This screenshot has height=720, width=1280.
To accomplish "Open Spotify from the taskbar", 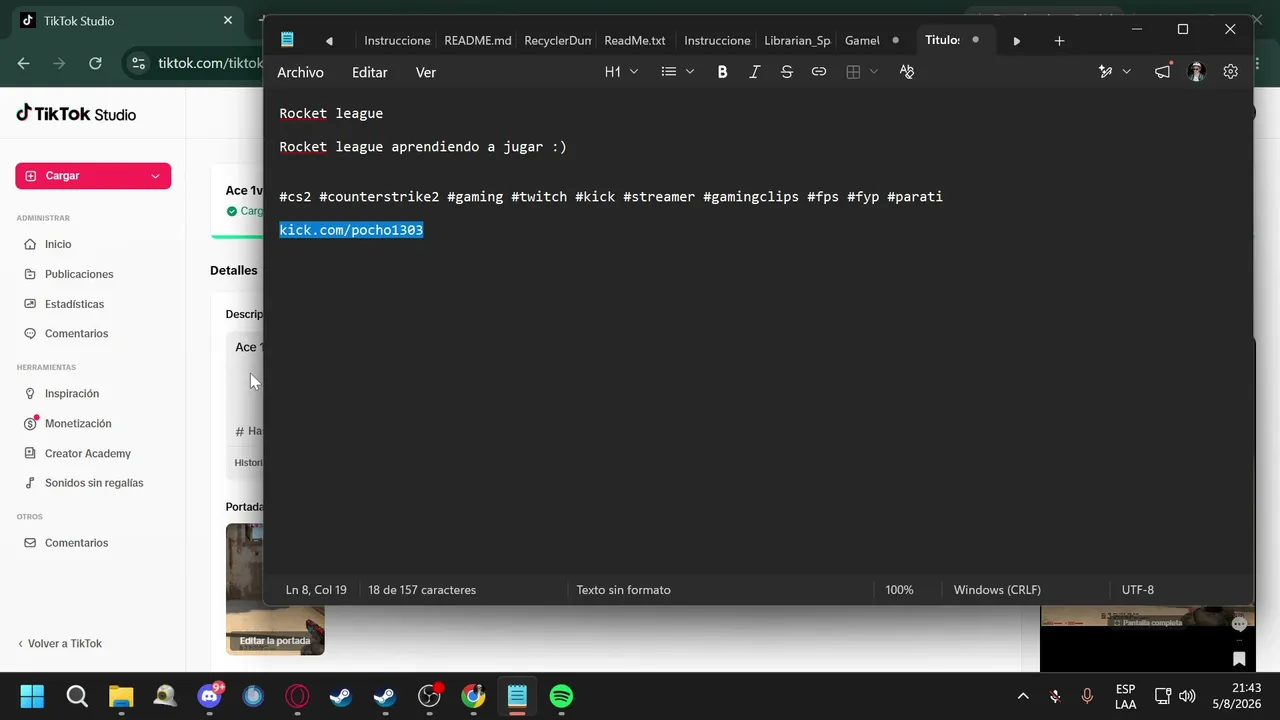I will tap(561, 696).
